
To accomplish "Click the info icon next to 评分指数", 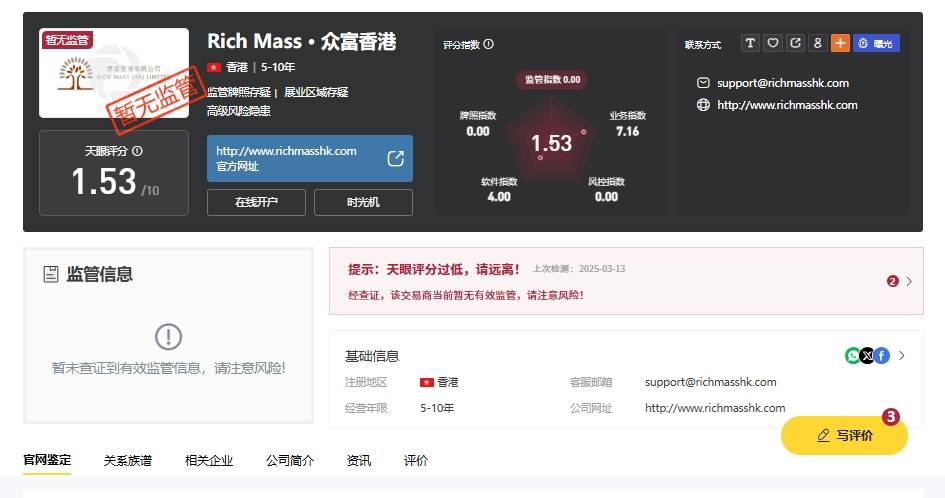I will pos(489,44).
